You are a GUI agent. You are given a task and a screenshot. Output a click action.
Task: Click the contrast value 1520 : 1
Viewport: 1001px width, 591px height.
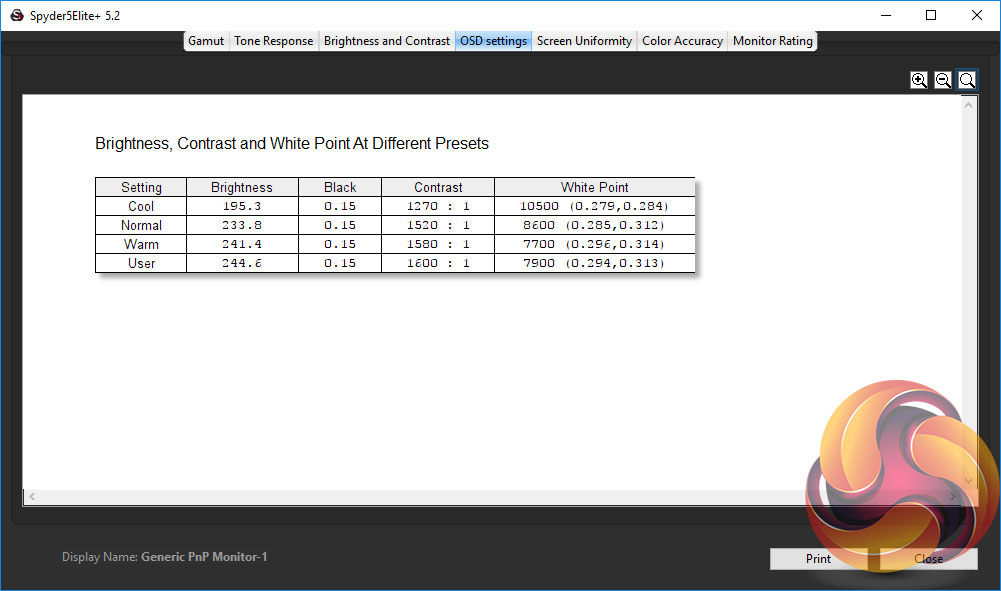(x=438, y=225)
